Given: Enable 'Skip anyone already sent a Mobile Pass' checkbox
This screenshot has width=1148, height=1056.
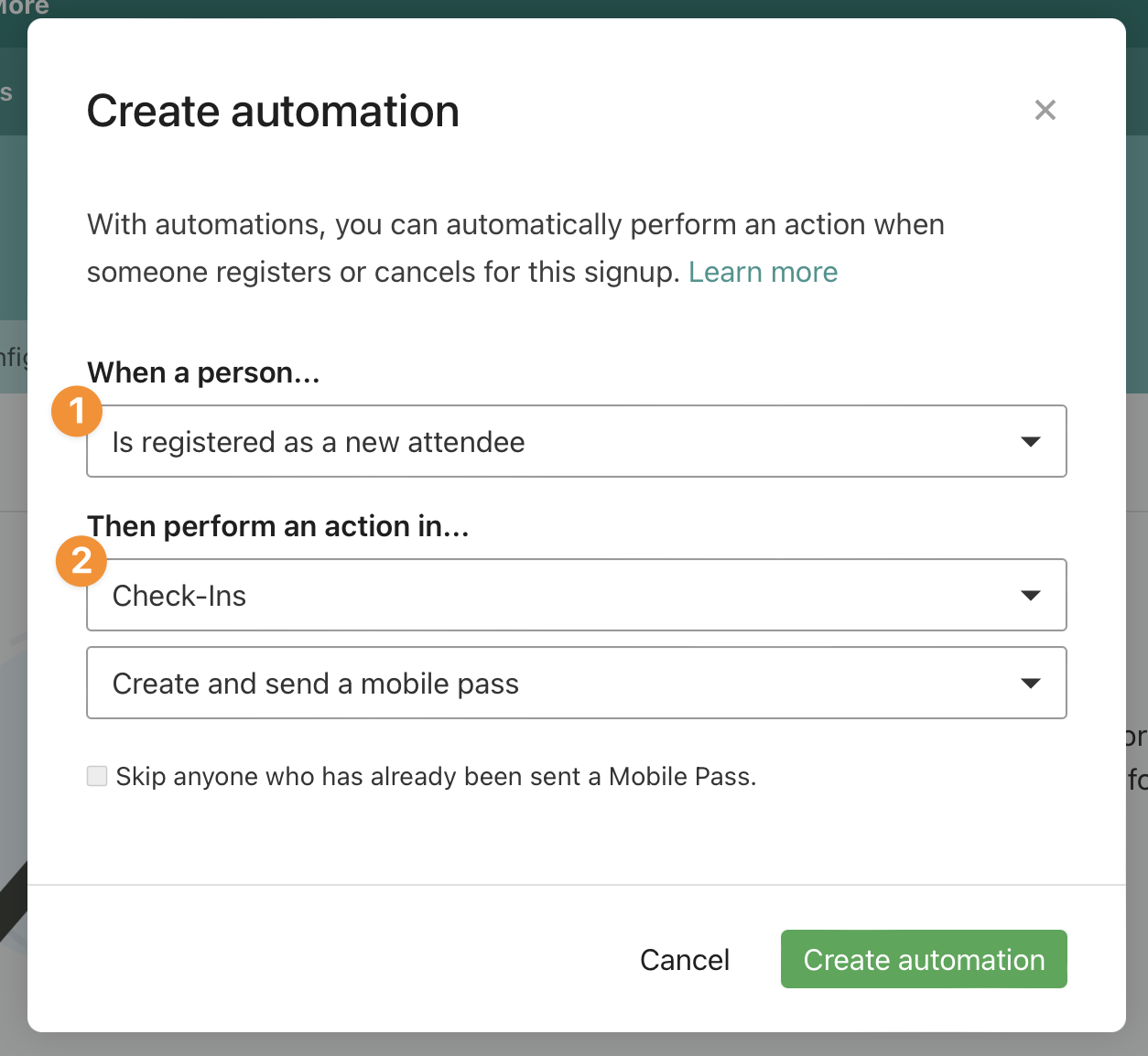Looking at the screenshot, I should [97, 776].
